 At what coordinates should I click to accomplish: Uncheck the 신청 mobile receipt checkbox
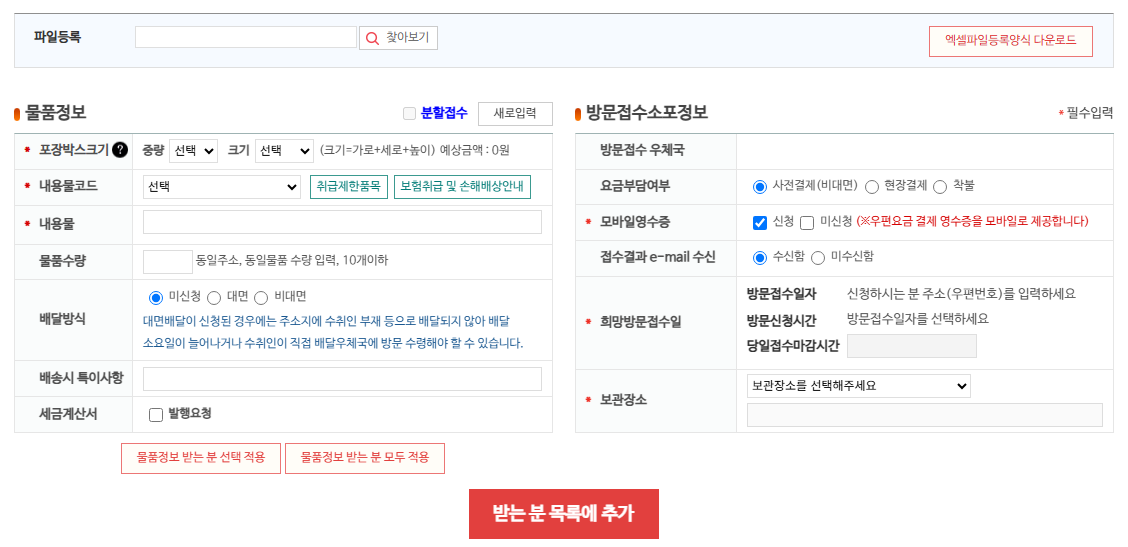pyautogui.click(x=760, y=222)
